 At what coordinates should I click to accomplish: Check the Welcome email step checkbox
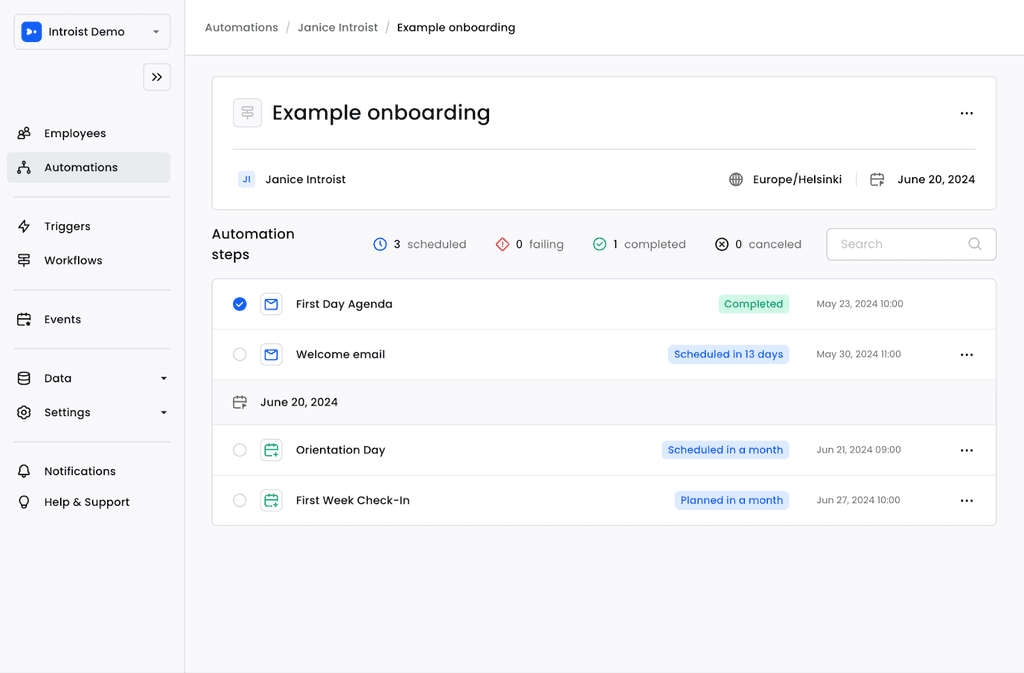[x=239, y=354]
